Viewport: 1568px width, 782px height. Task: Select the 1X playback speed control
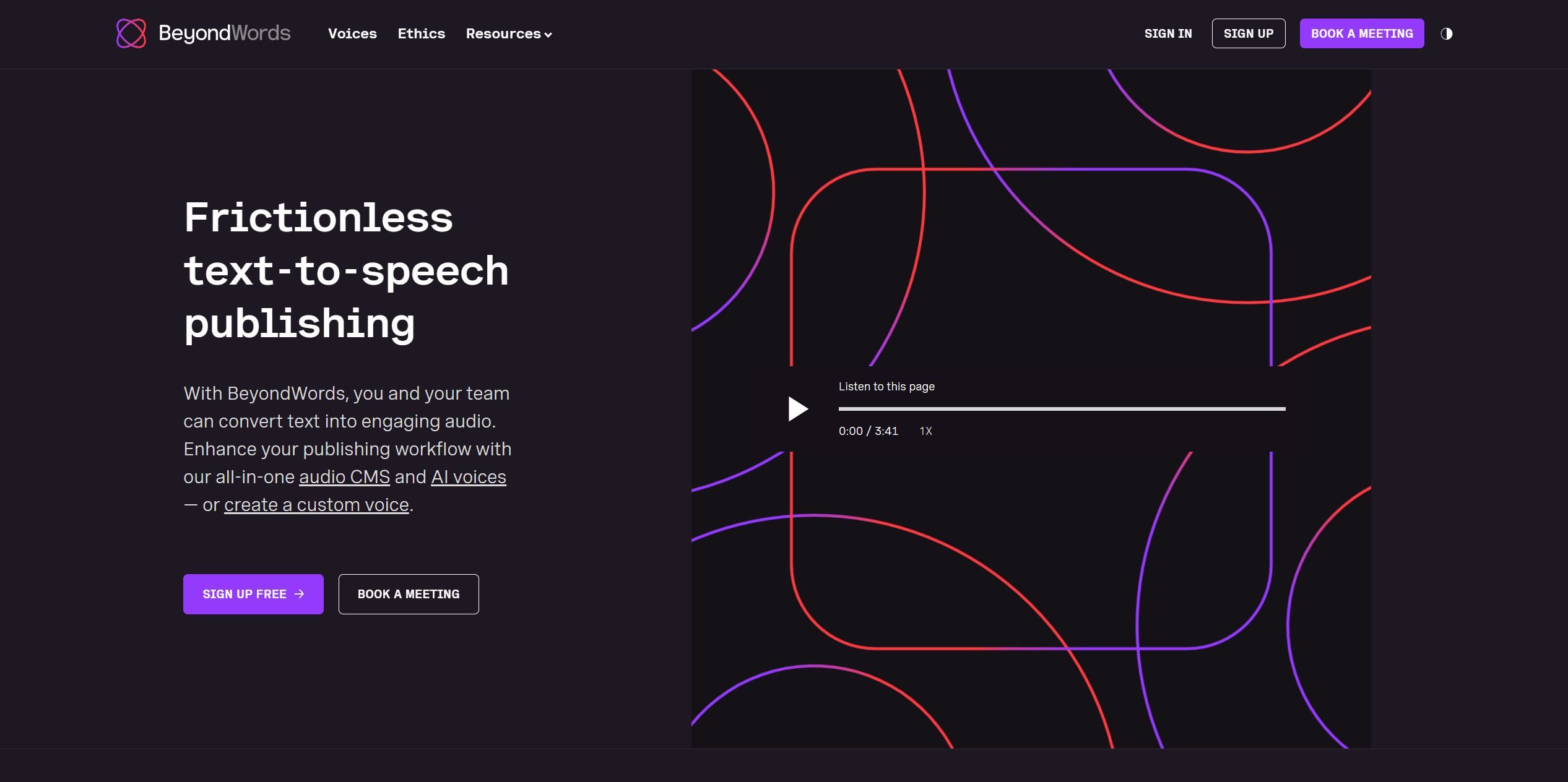925,431
